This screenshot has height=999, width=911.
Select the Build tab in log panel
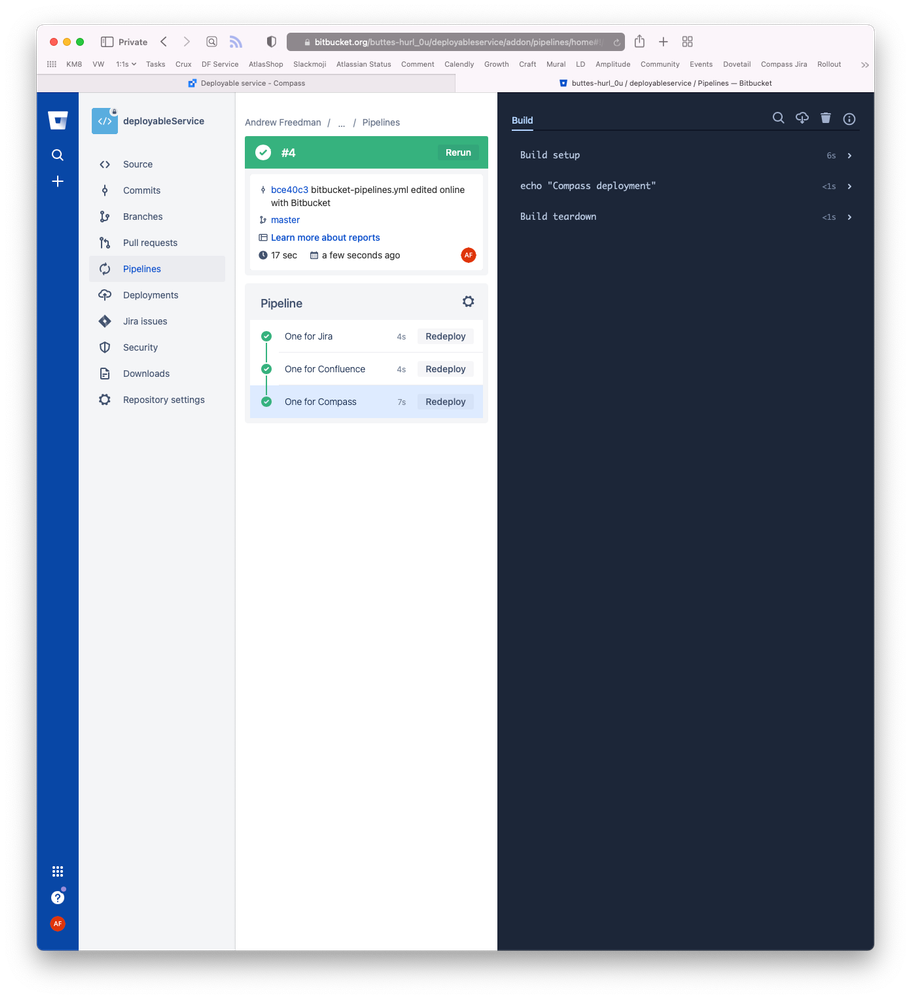coord(522,120)
